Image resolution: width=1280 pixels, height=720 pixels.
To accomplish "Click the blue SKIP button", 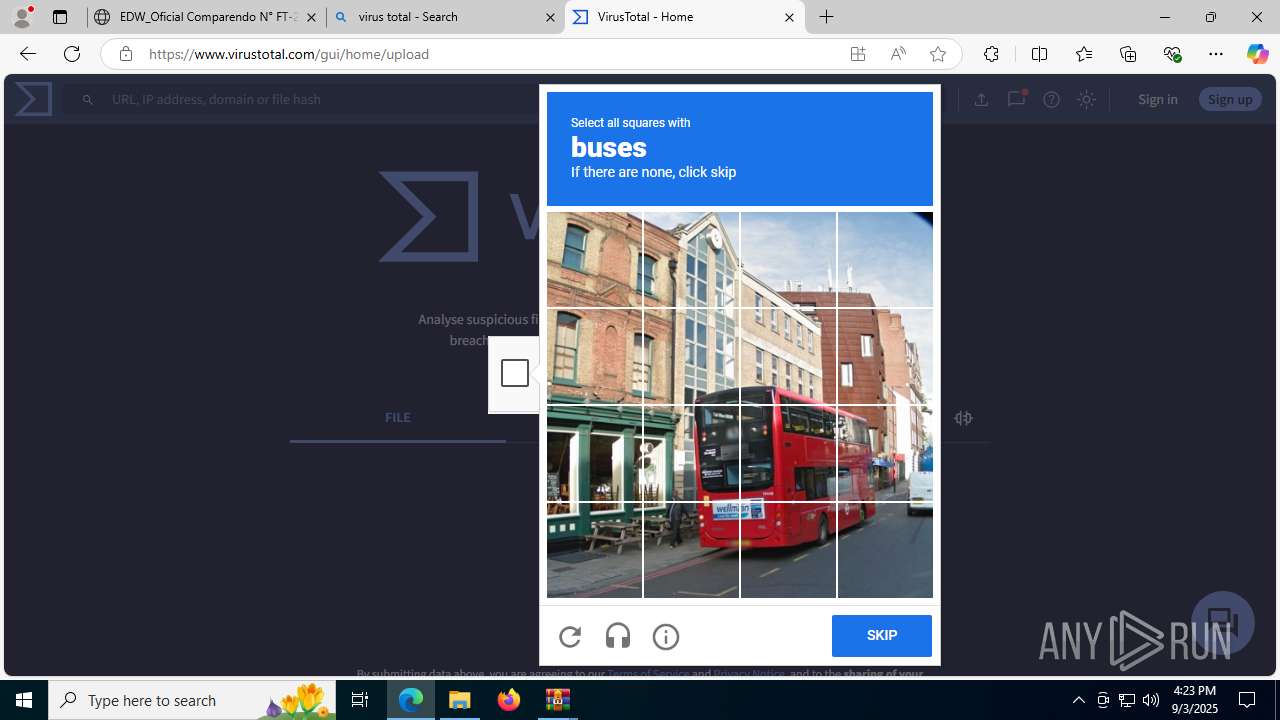I will click(882, 636).
